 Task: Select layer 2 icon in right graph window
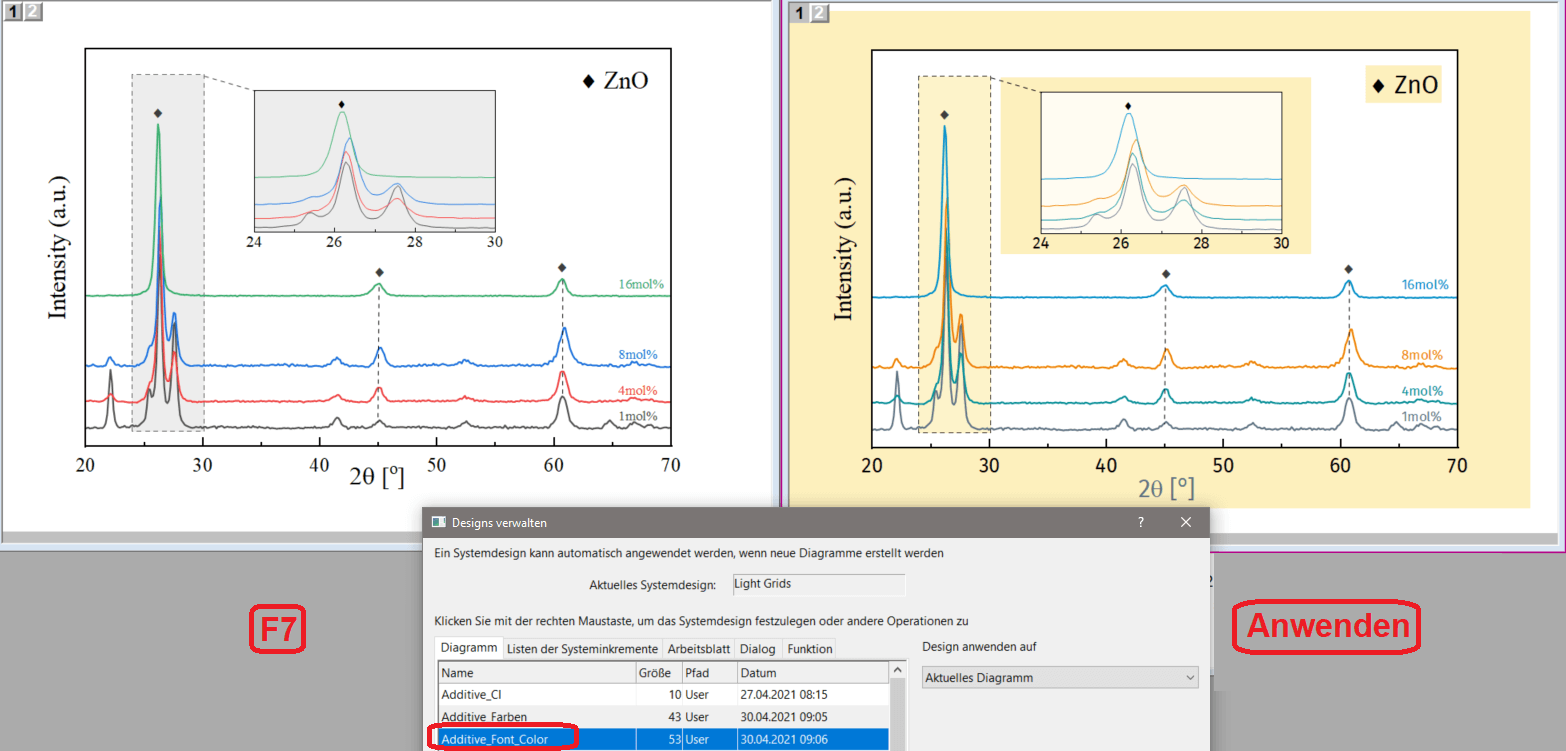[x=818, y=12]
